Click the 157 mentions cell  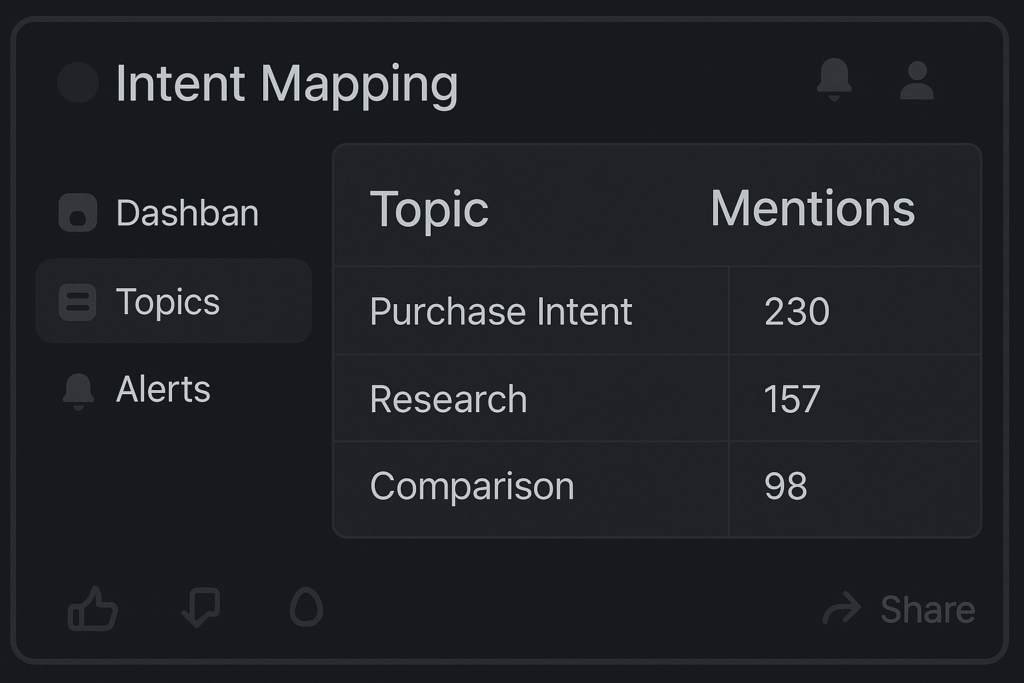[792, 399]
